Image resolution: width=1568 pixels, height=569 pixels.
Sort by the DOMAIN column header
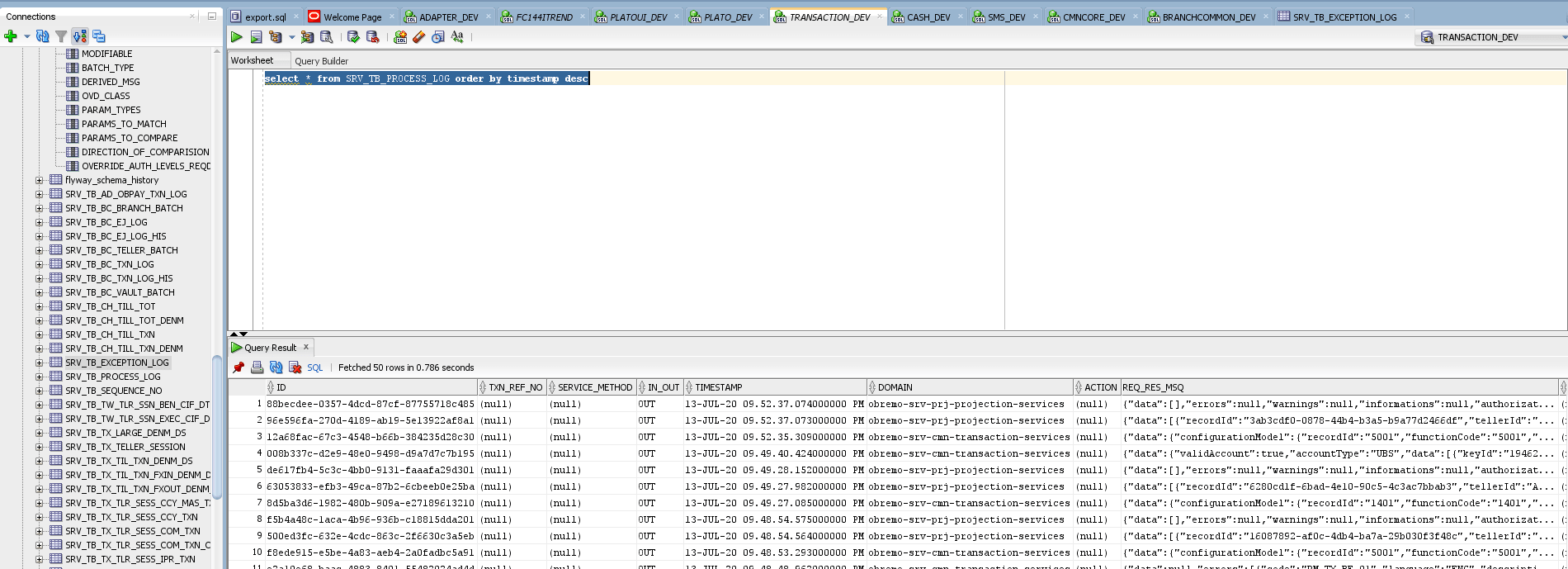click(970, 387)
